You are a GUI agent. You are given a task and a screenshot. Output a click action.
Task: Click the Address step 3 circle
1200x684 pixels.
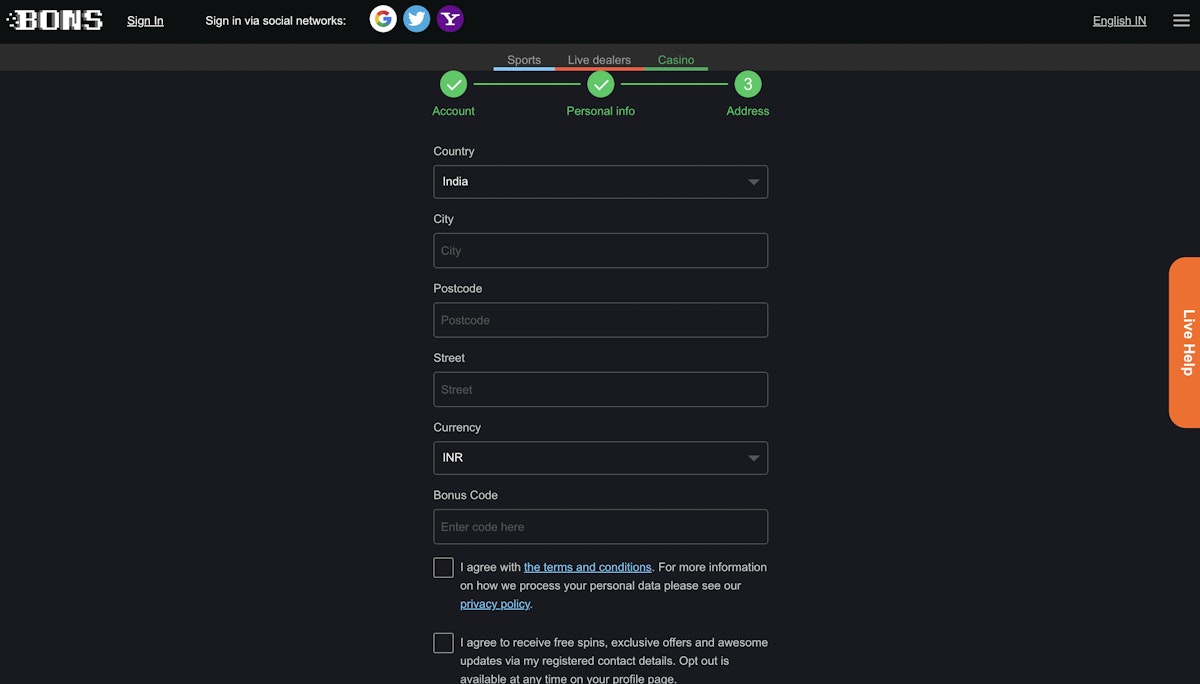click(747, 84)
